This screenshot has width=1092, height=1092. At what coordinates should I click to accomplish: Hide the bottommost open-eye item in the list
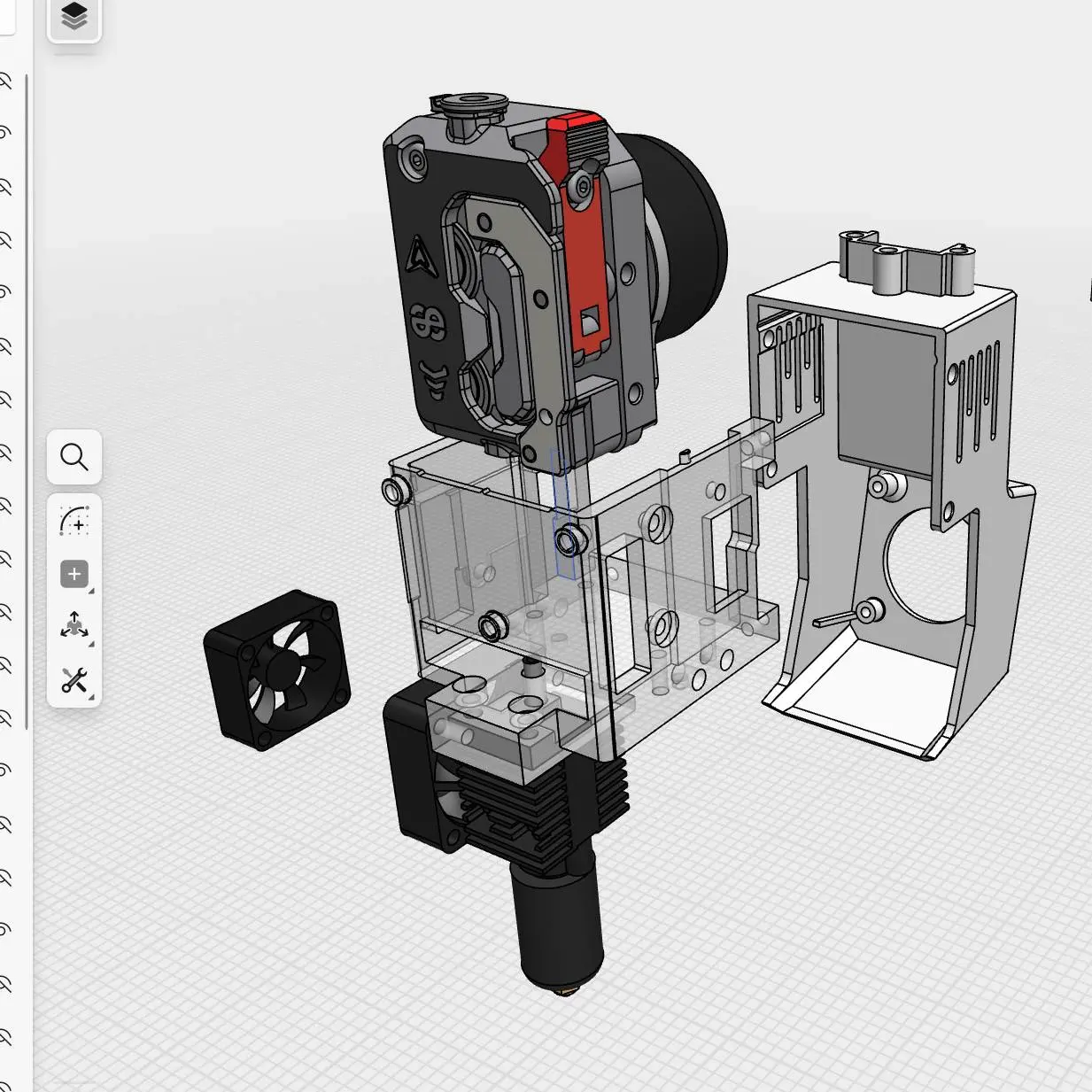click(5, 930)
